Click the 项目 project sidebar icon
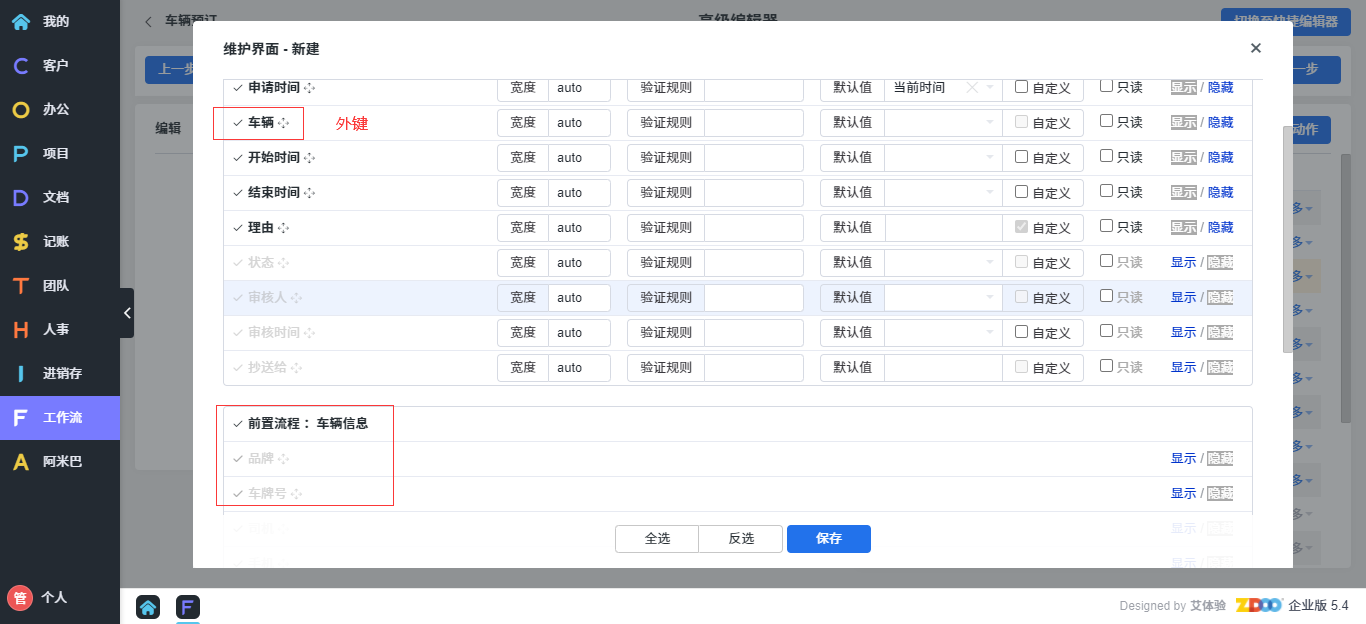The width and height of the screenshot is (1366, 624). pos(21,154)
